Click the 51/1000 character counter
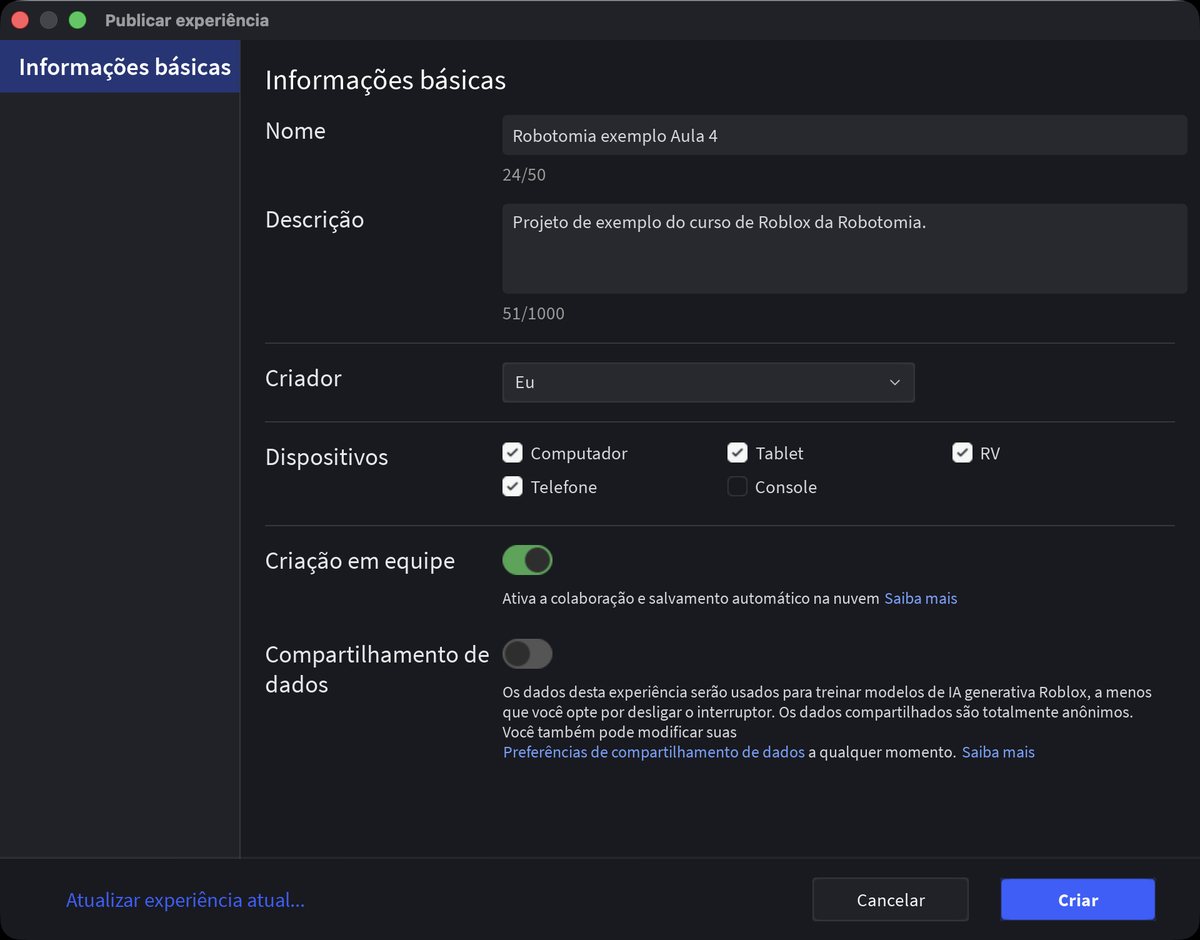This screenshot has width=1200, height=940. [533, 314]
